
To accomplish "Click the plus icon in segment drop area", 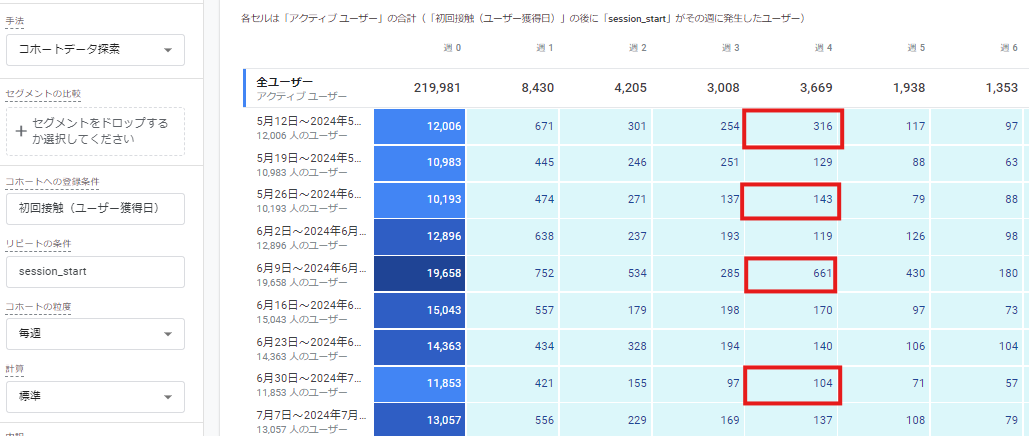I will [20, 123].
